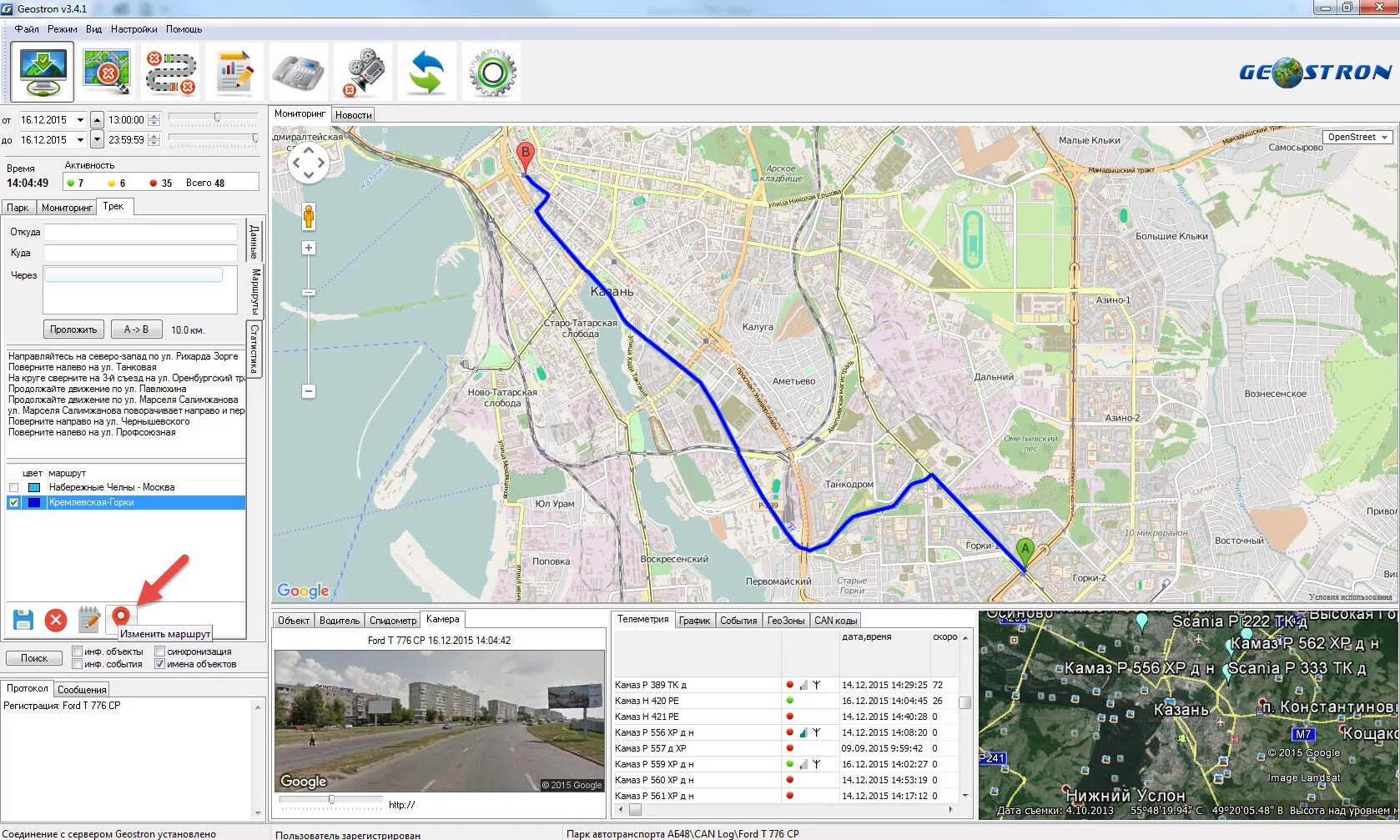Click the telemetry table vertical scrollbar
The height and width of the screenshot is (840, 1400).
pos(965,716)
